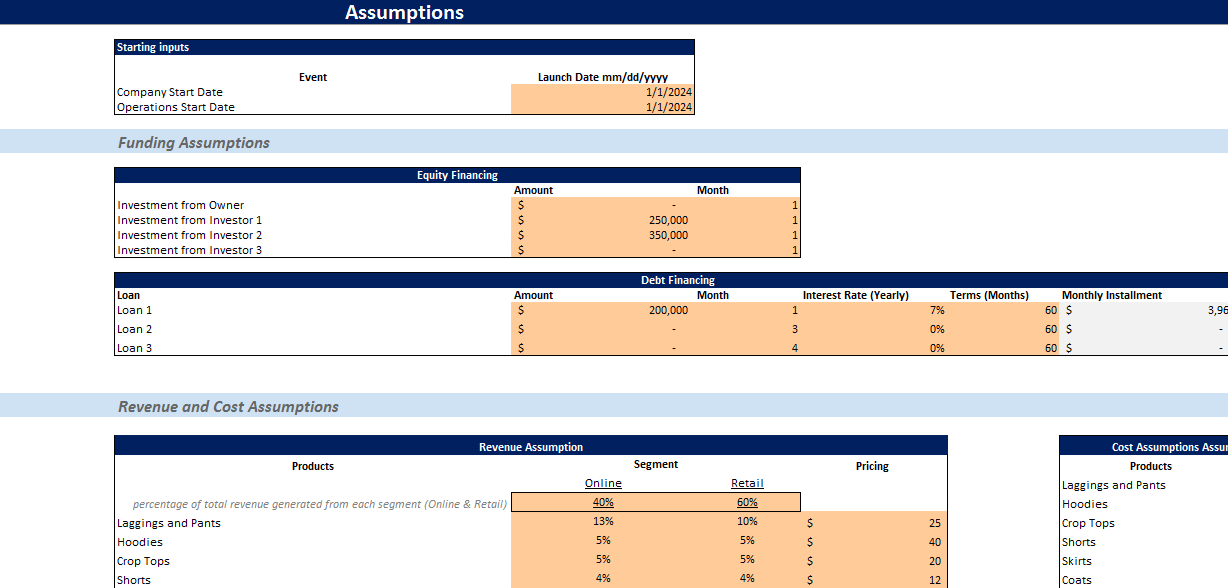This screenshot has width=1228, height=588.
Task: Open the Retail segment link
Action: click(x=747, y=483)
